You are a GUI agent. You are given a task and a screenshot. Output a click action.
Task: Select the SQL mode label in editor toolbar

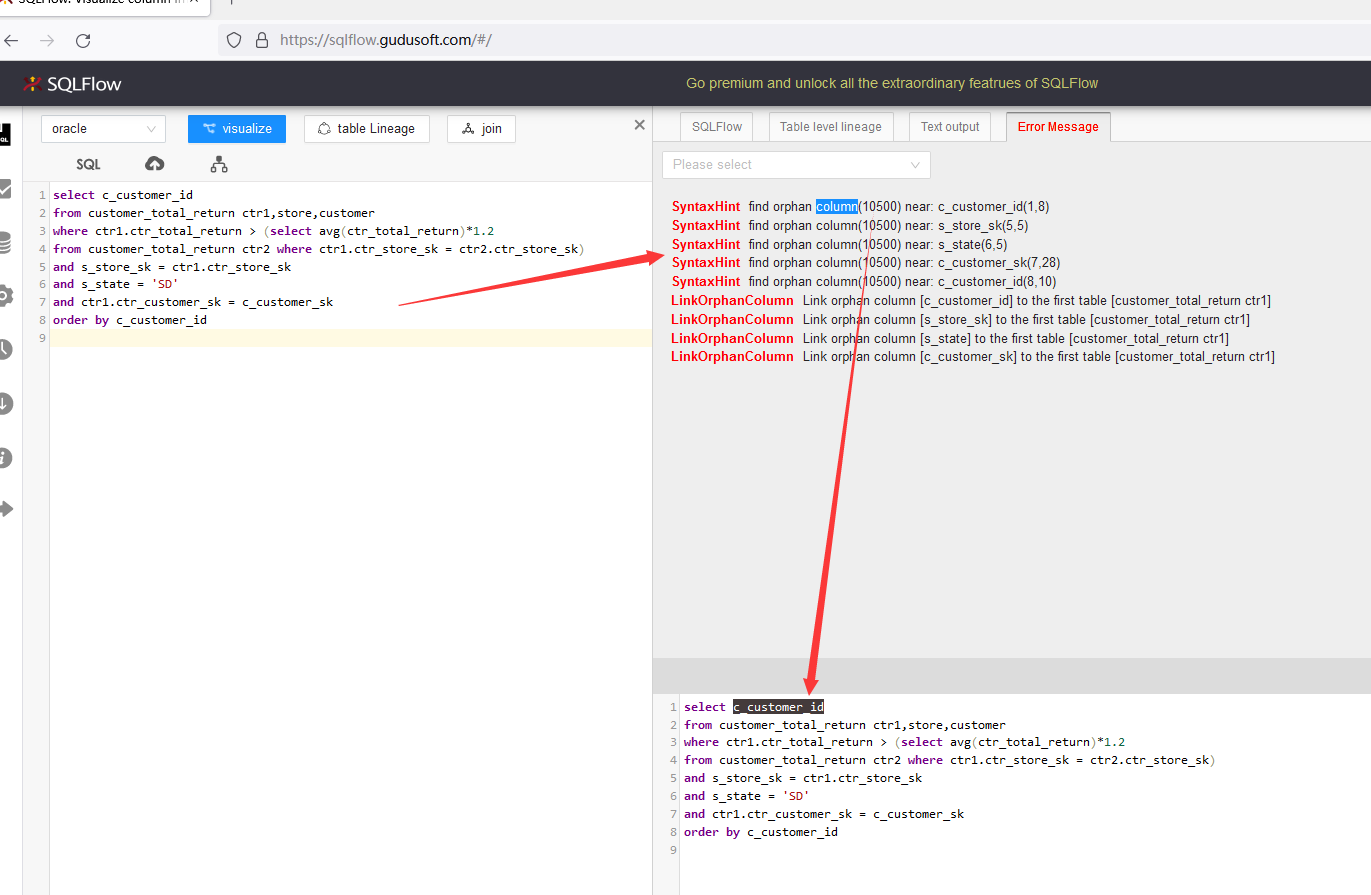coord(88,163)
